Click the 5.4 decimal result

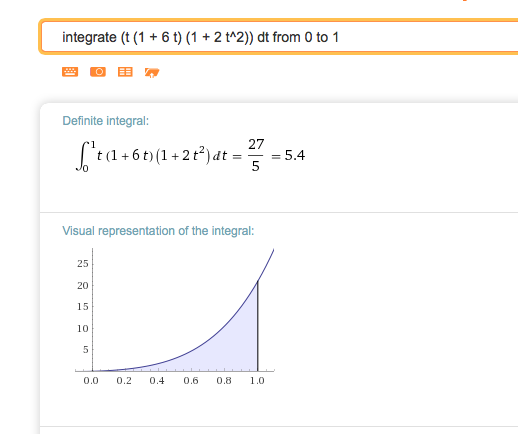click(x=295, y=155)
